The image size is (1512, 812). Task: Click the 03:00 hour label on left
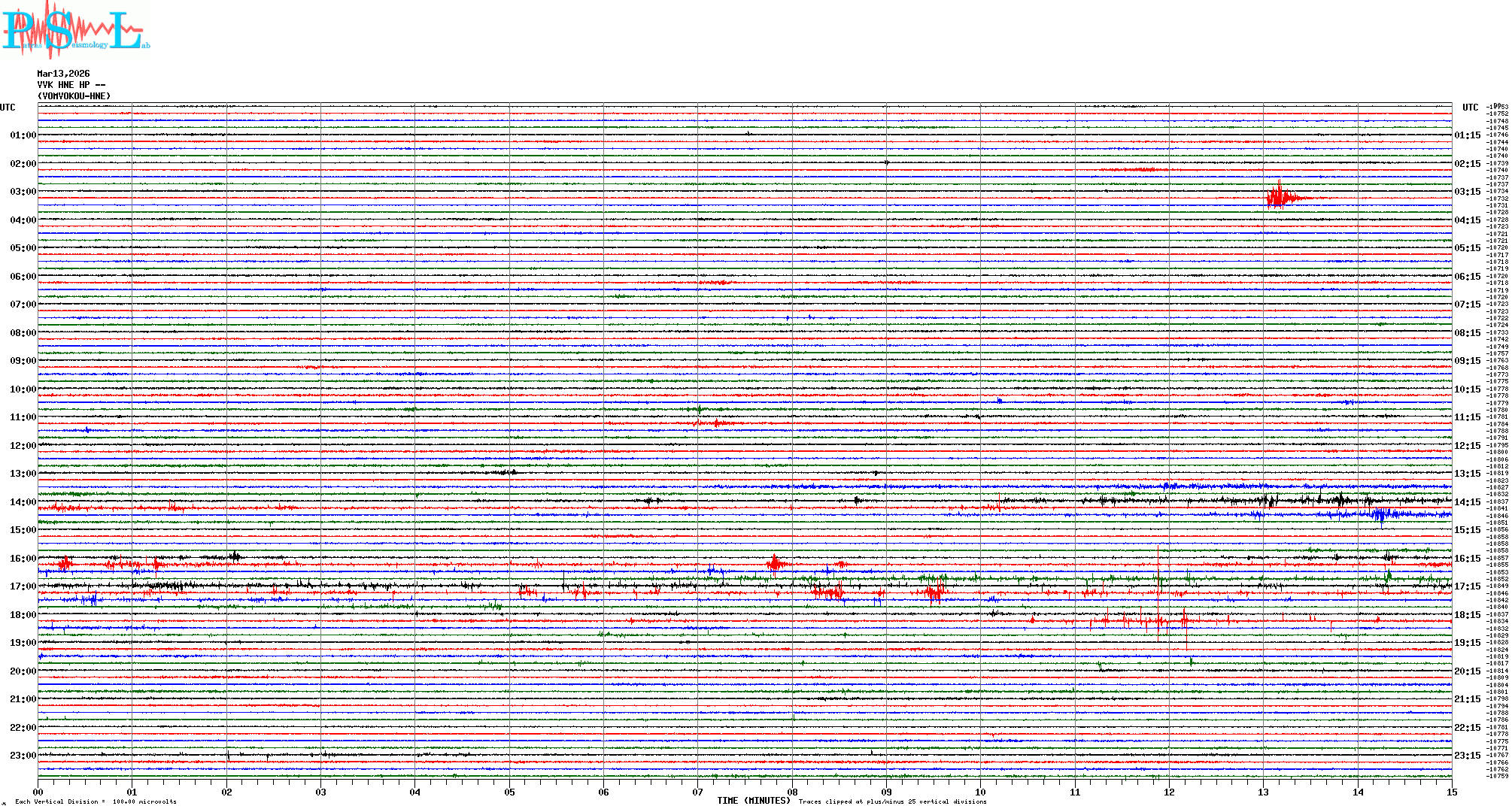pos(23,192)
